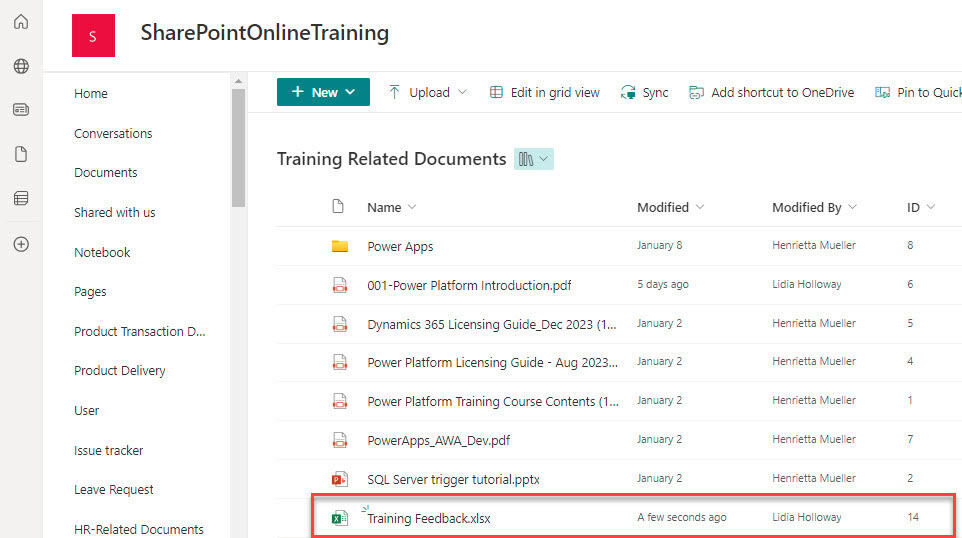962x538 pixels.
Task: Open the library view switcher dropdown
Action: coord(534,159)
